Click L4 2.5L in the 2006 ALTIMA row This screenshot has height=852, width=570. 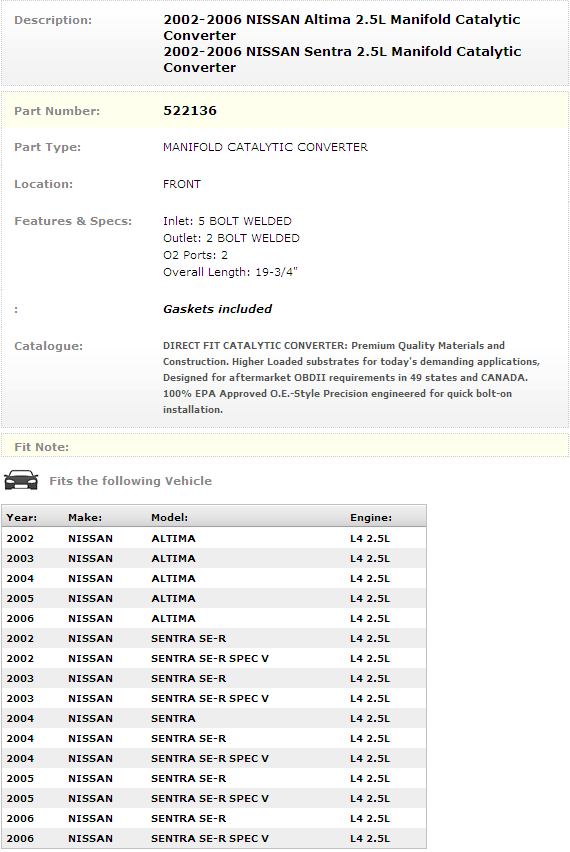pyautogui.click(x=370, y=619)
